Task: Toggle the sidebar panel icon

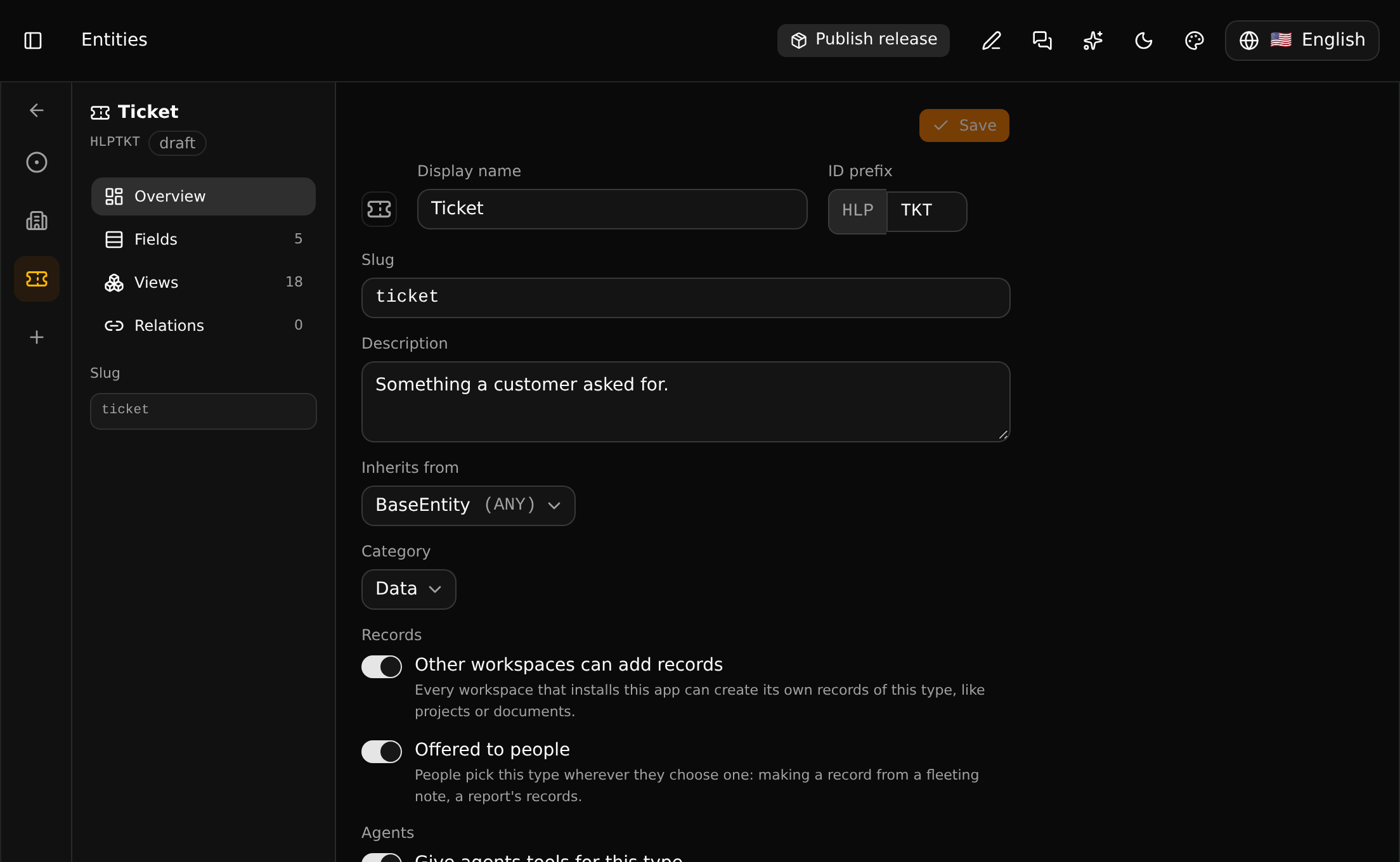Action: [x=33, y=41]
